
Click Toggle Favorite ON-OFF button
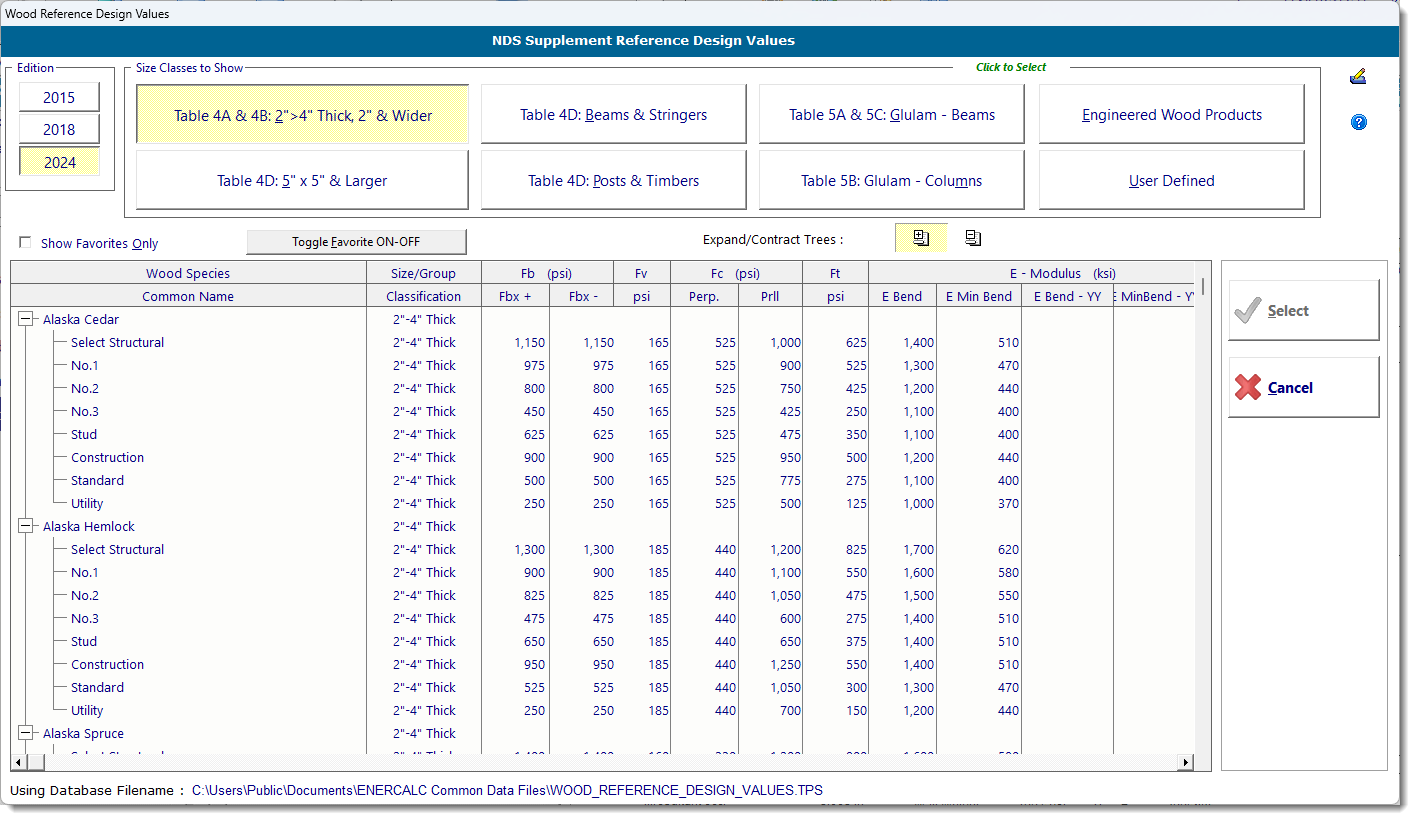coord(356,242)
